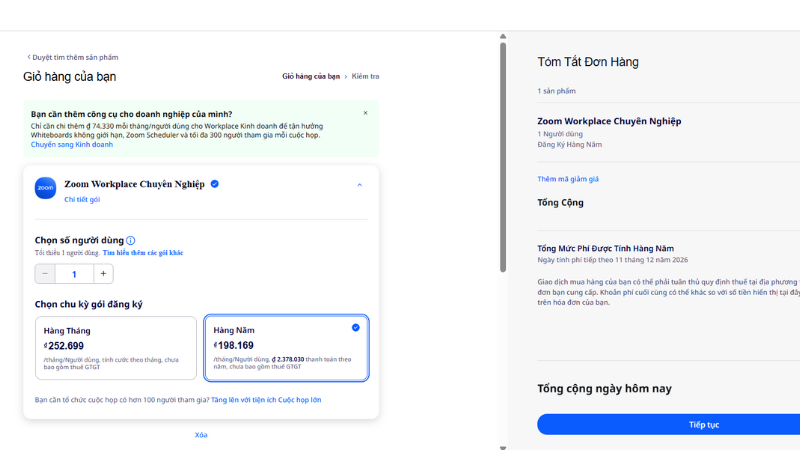The height and width of the screenshot is (450, 800).
Task: Click the Tóm Tắt Đơn Hàng heading
Action: click(588, 62)
